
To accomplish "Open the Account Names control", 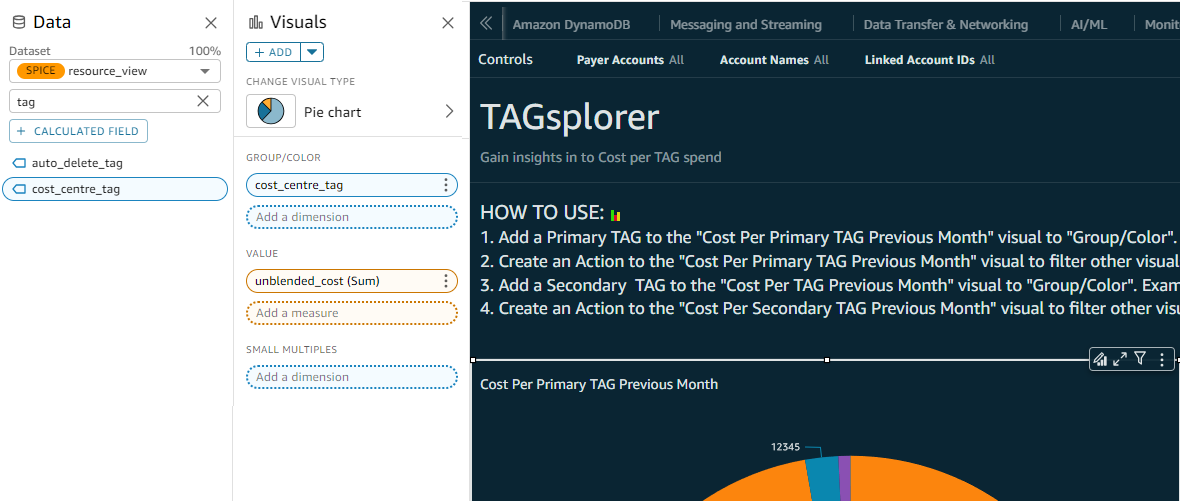I will click(x=774, y=59).
